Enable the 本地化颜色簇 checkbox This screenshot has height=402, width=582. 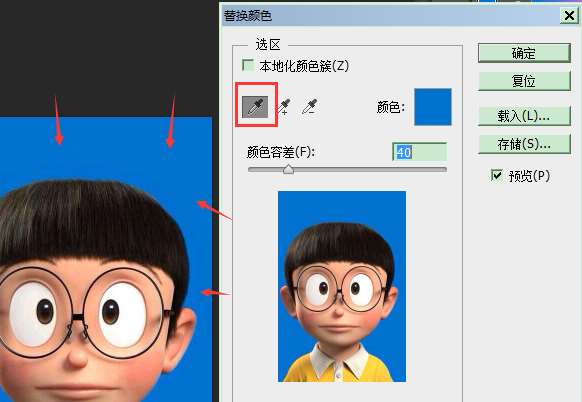coord(248,65)
